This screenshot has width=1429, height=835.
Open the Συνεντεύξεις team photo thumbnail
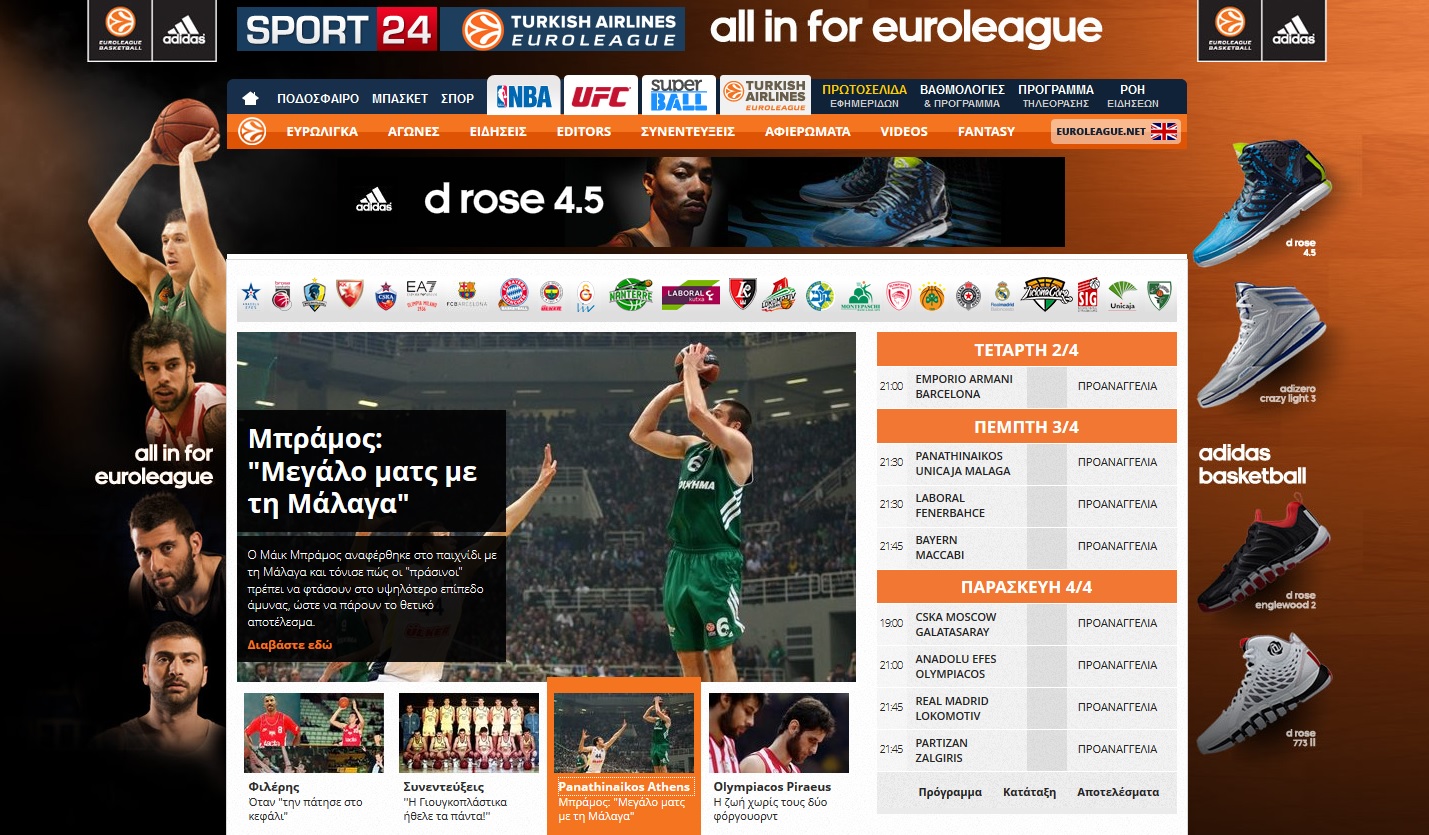pos(469,733)
